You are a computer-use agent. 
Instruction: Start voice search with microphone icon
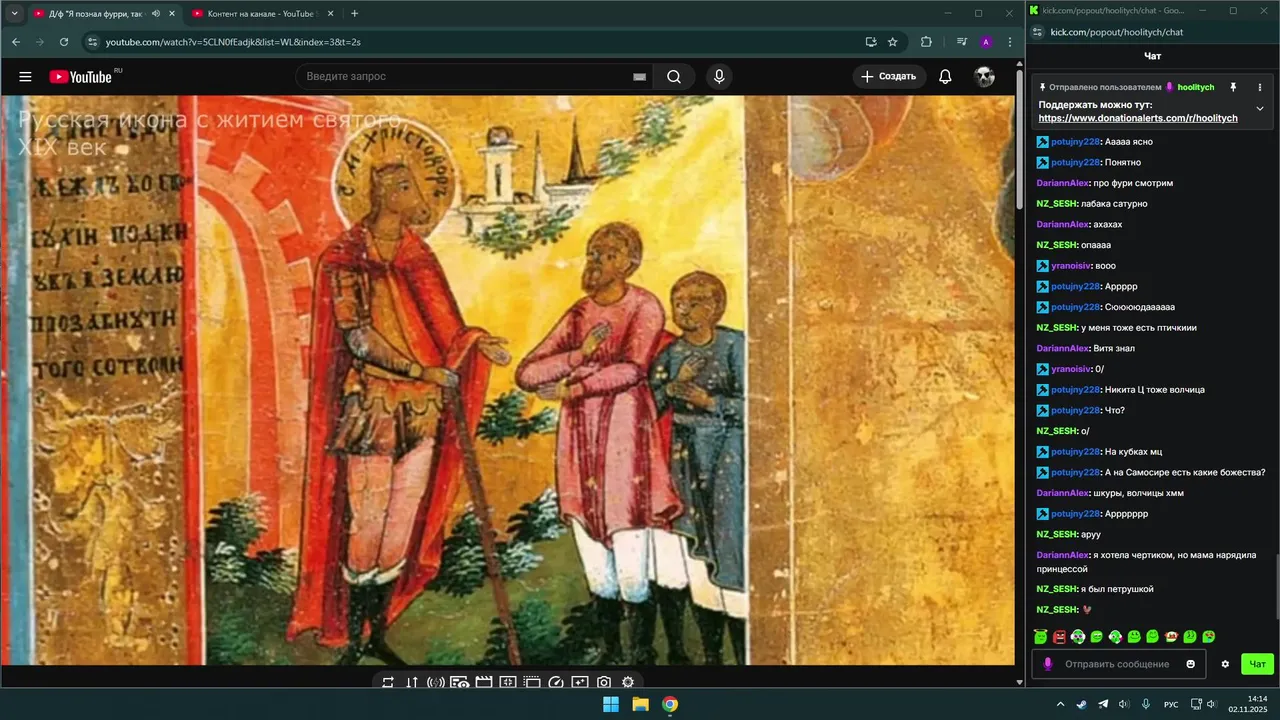tap(718, 77)
